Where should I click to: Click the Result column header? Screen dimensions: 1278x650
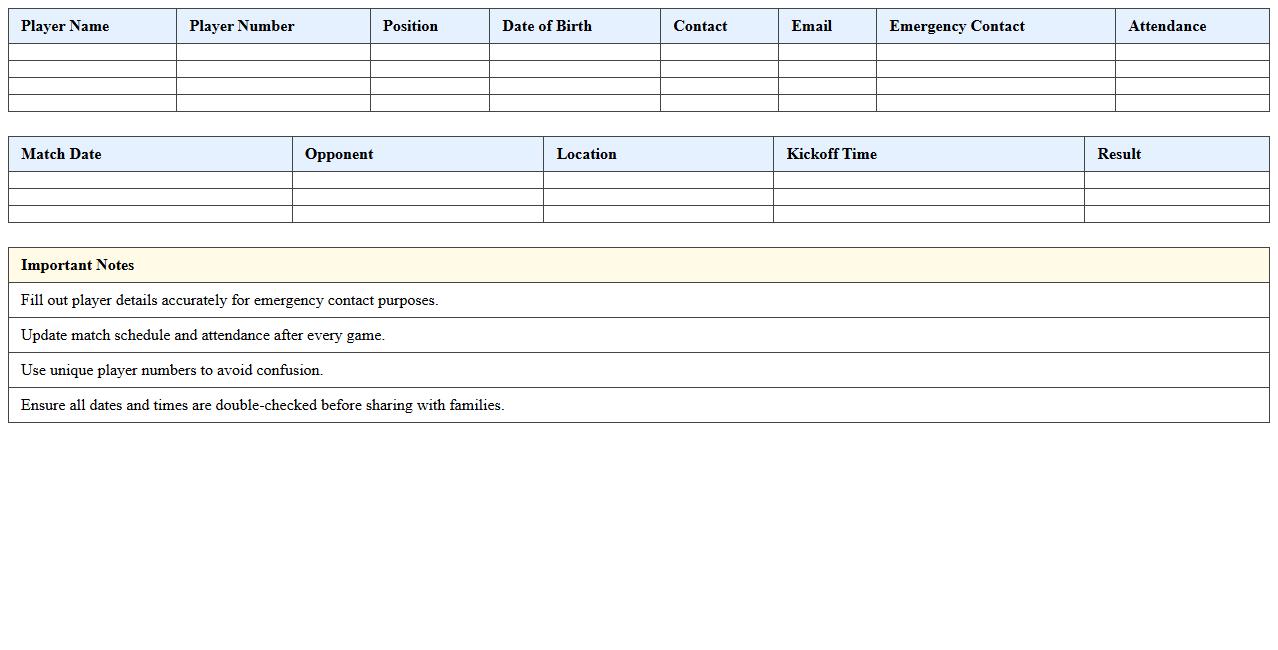click(x=1119, y=154)
